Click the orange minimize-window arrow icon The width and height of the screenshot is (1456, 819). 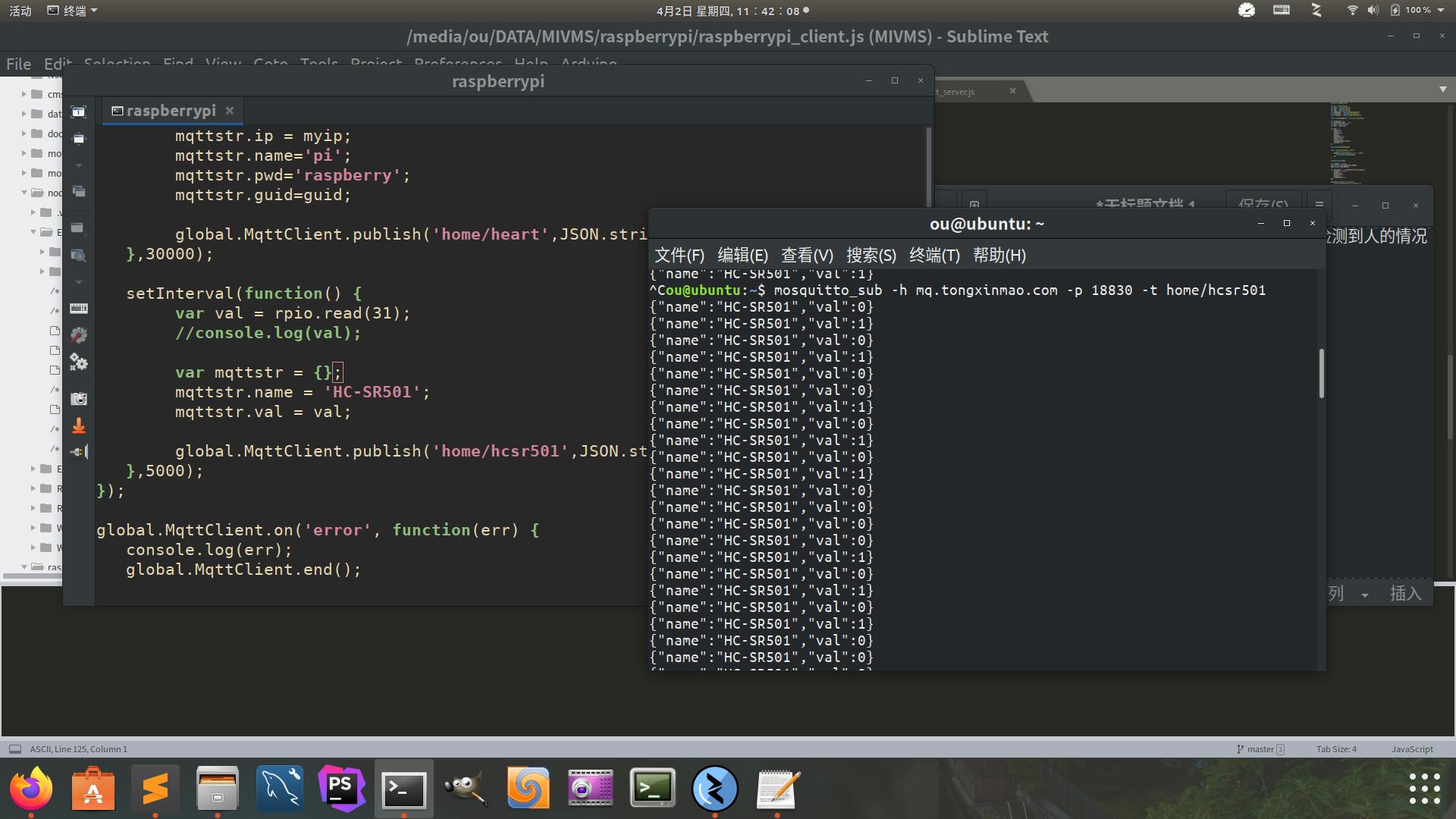tap(79, 426)
